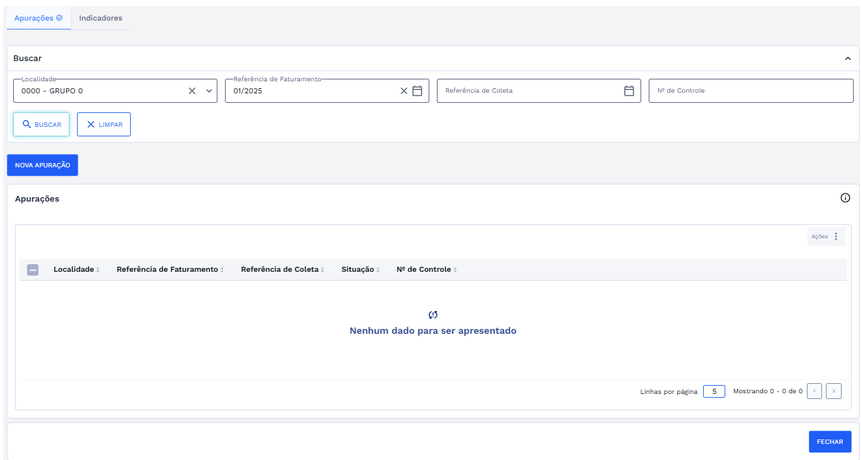Focus the Nº de Controle input field
This screenshot has width=861, height=460.
(x=750, y=91)
